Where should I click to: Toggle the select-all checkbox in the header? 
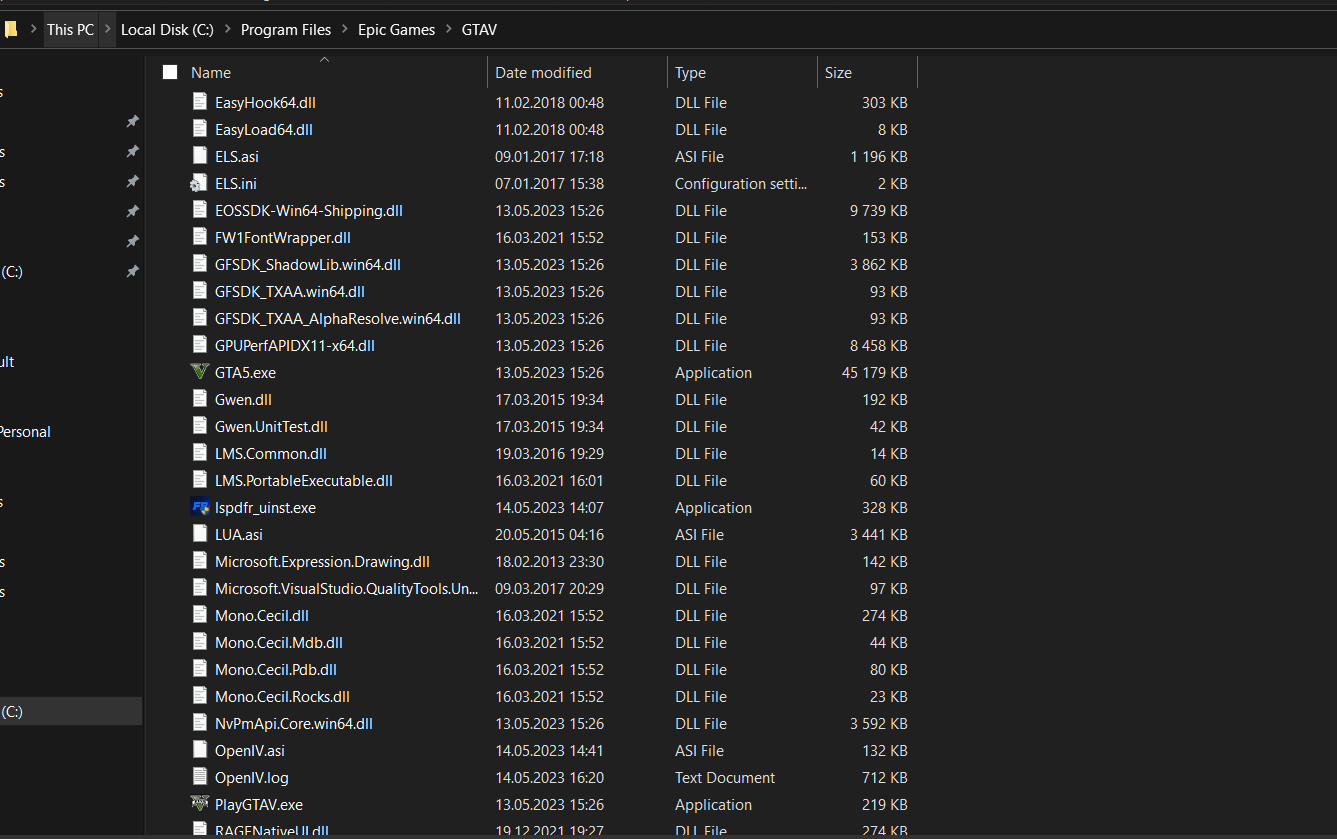(170, 72)
